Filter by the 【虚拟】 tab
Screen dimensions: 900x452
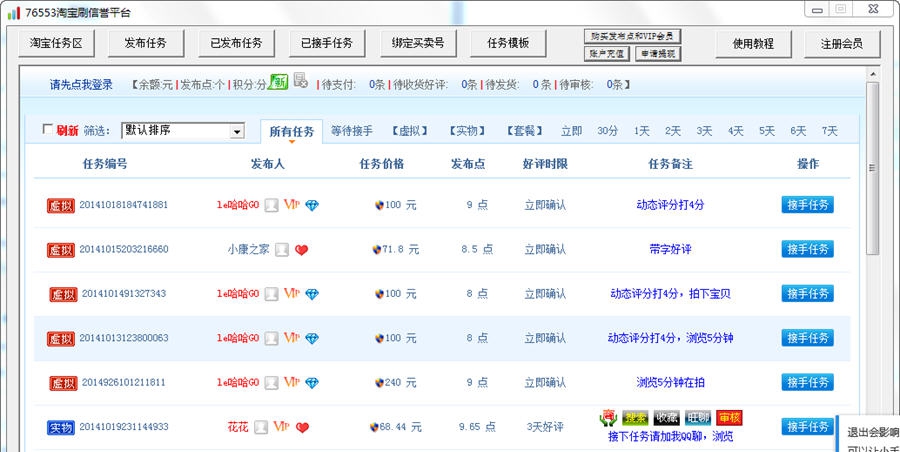point(410,131)
